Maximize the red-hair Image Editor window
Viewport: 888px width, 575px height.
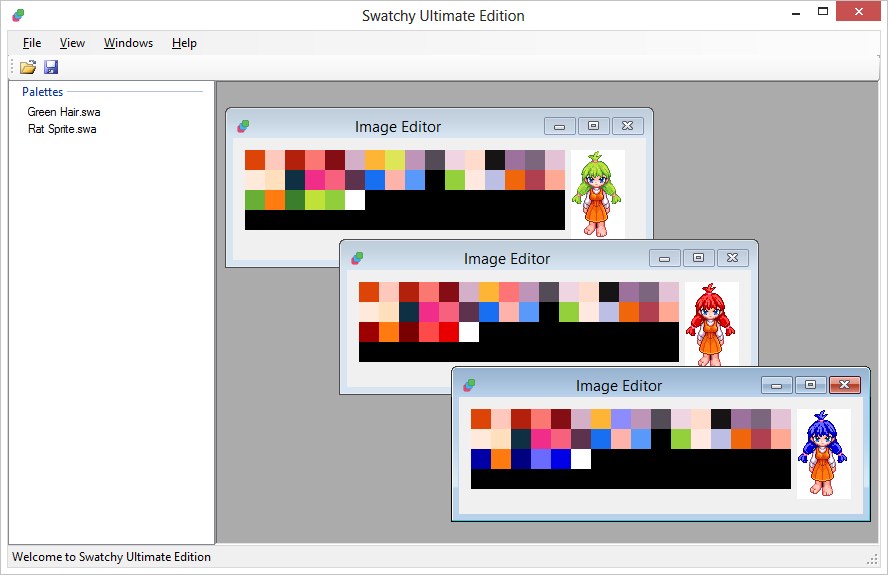pos(698,258)
